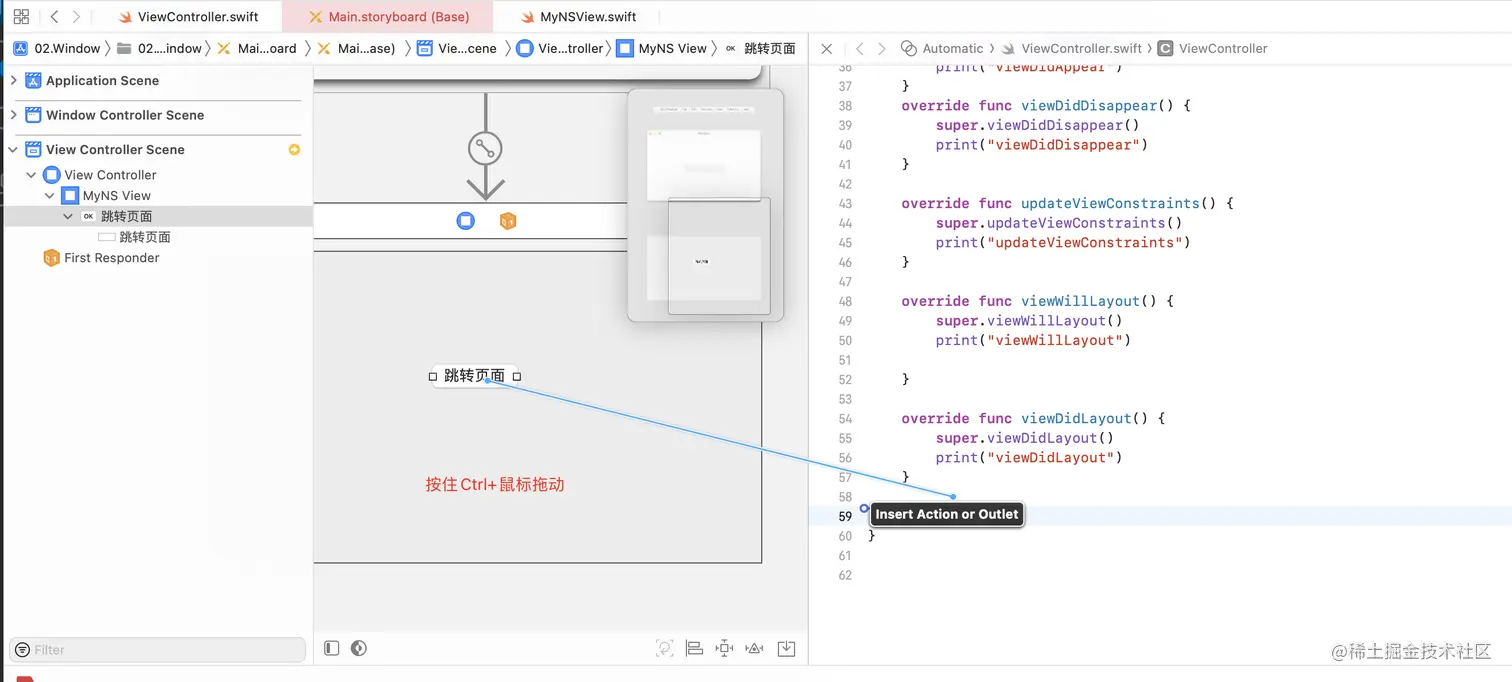Viewport: 1512px width, 682px height.
Task: Click the 跳转页面 button breadcrumb at path end
Action: [760, 48]
